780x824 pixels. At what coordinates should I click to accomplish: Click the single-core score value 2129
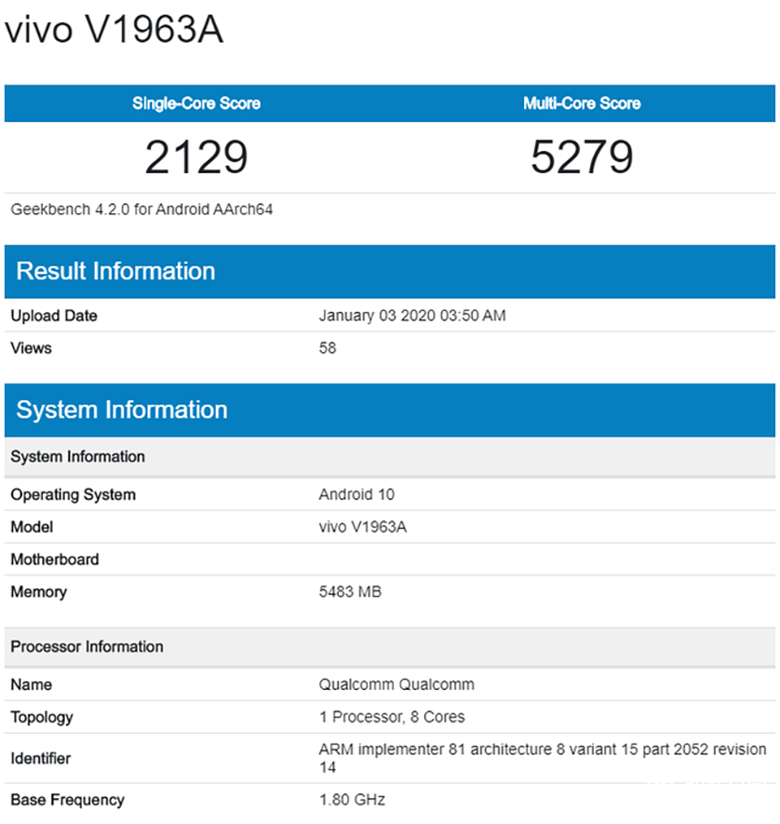[x=196, y=157]
